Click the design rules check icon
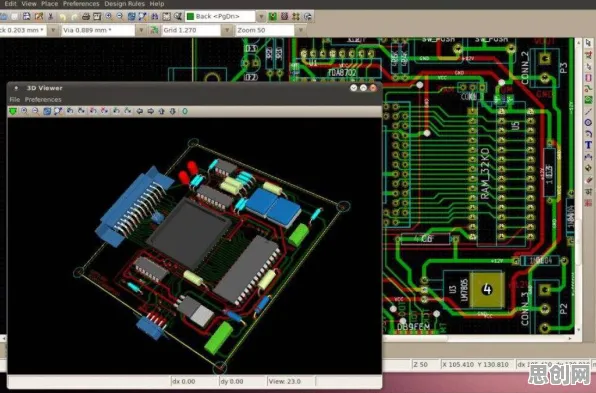596x393 pixels. click(178, 16)
